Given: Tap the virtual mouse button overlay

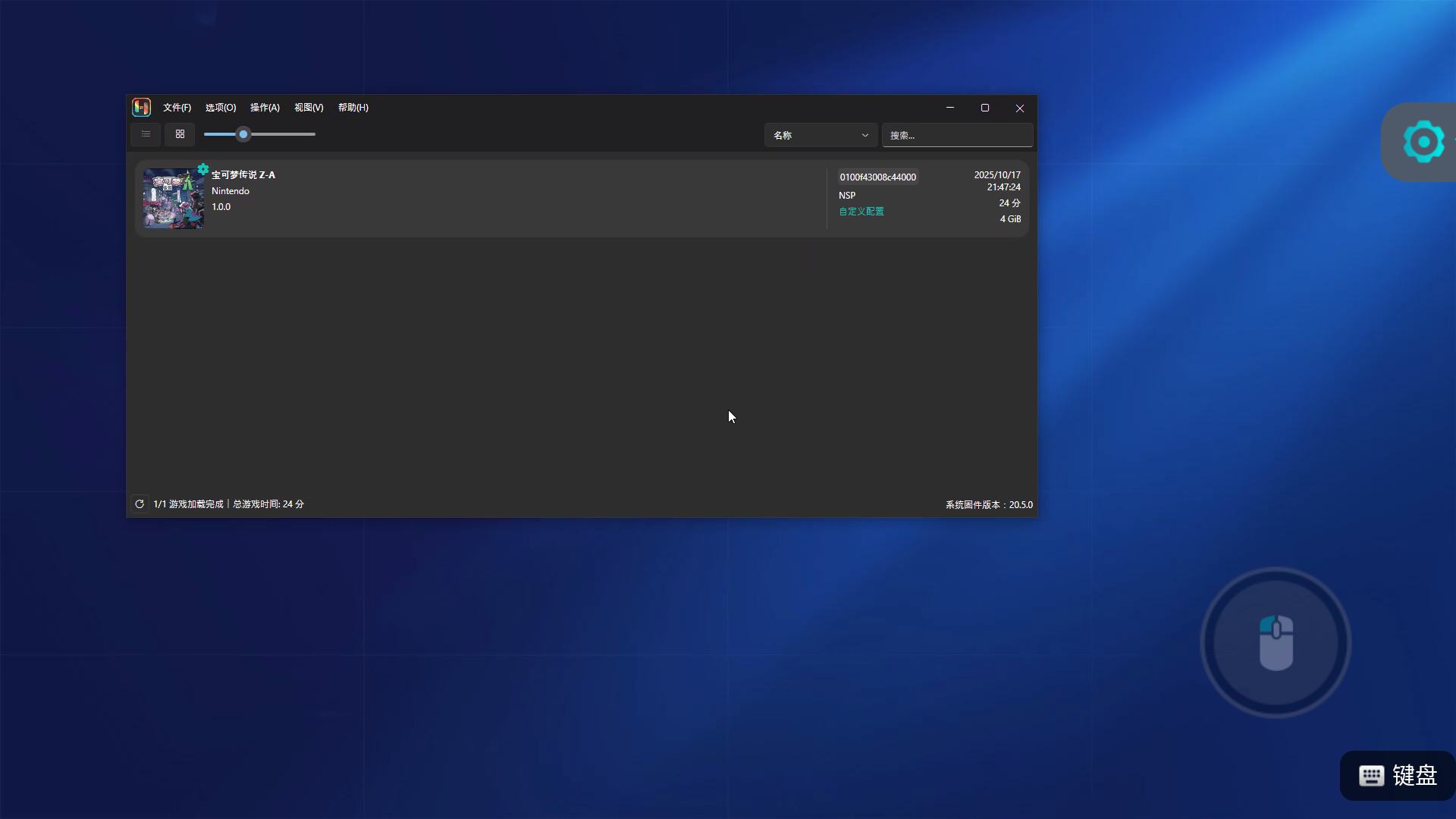Looking at the screenshot, I should tap(1276, 642).
